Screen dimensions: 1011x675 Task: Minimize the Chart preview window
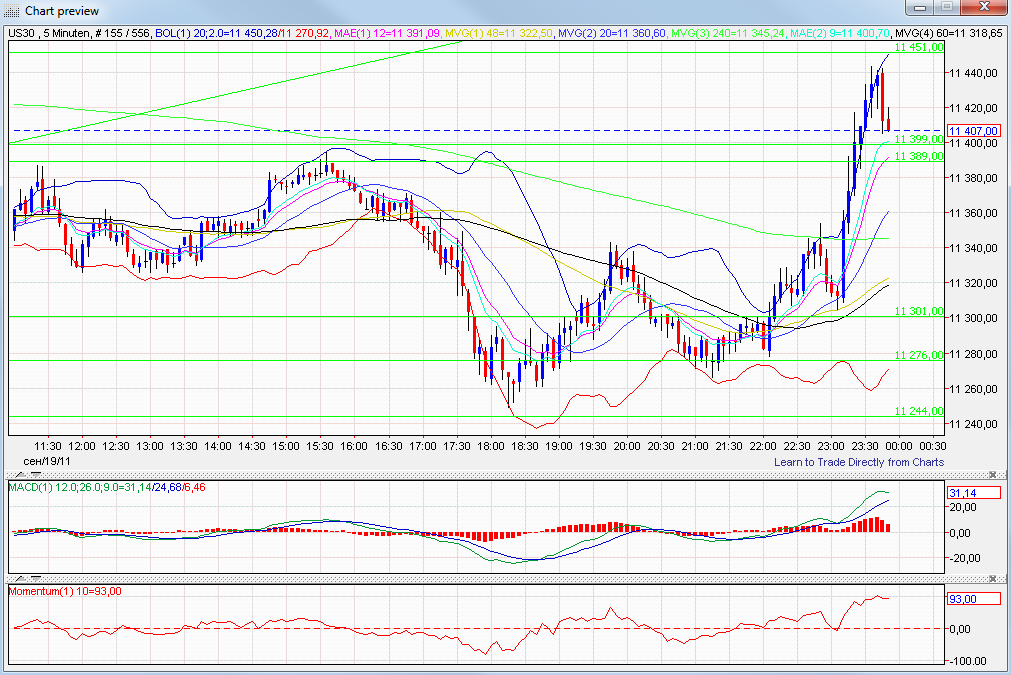[x=920, y=7]
